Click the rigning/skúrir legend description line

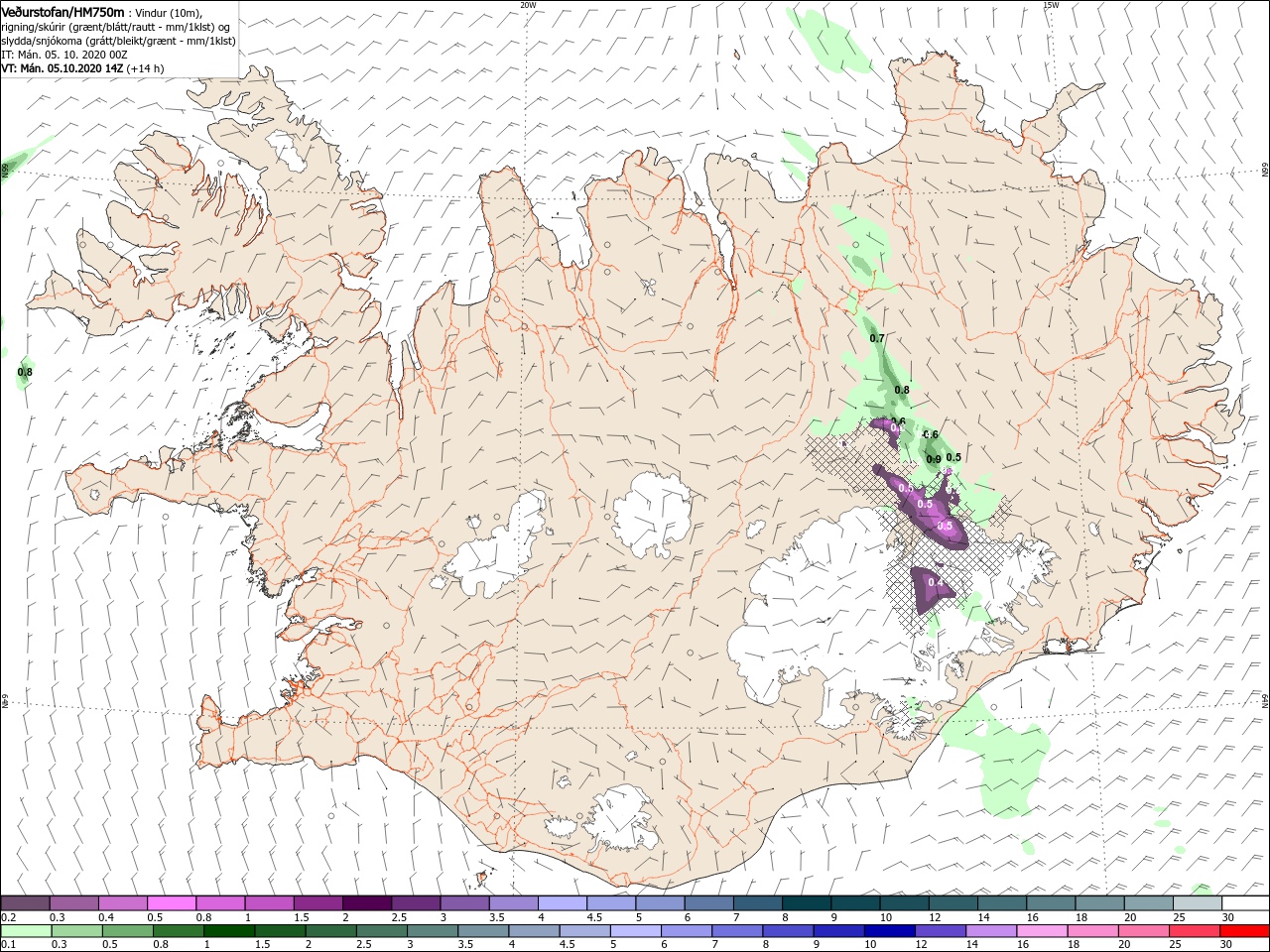(115, 27)
